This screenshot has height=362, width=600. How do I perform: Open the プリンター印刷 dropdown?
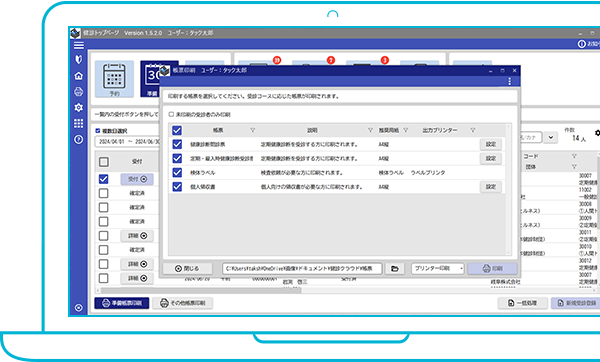pyautogui.click(x=438, y=269)
